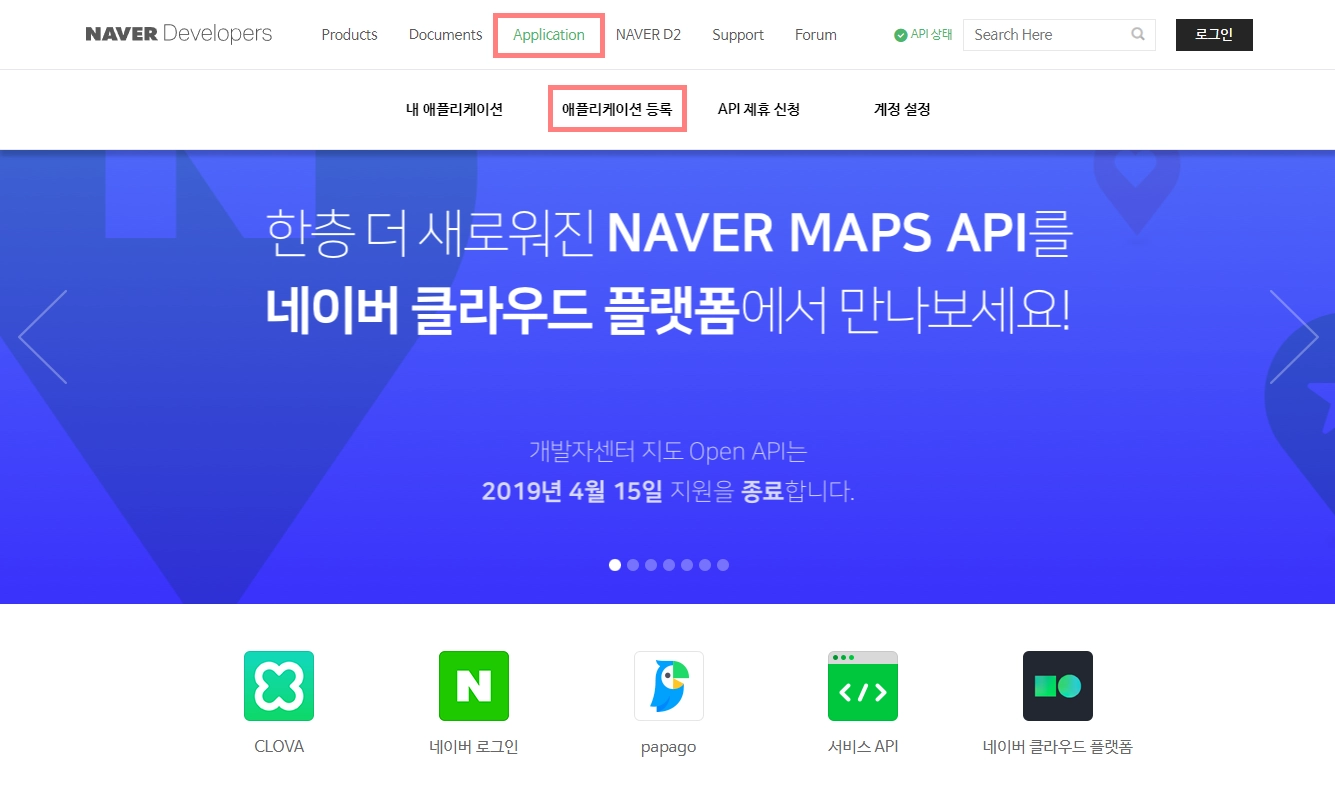Click the 네이버 클라우드 플랫폼 label
The height and width of the screenshot is (803, 1335).
pyautogui.click(x=1058, y=747)
